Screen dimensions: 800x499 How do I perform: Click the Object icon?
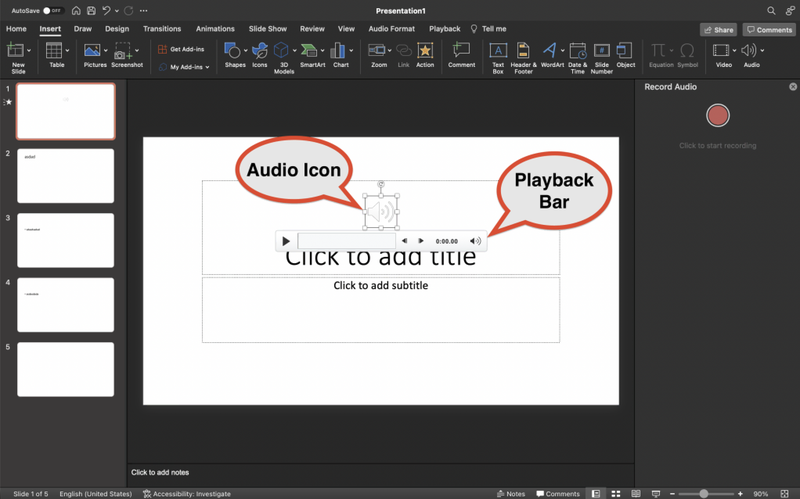point(625,51)
